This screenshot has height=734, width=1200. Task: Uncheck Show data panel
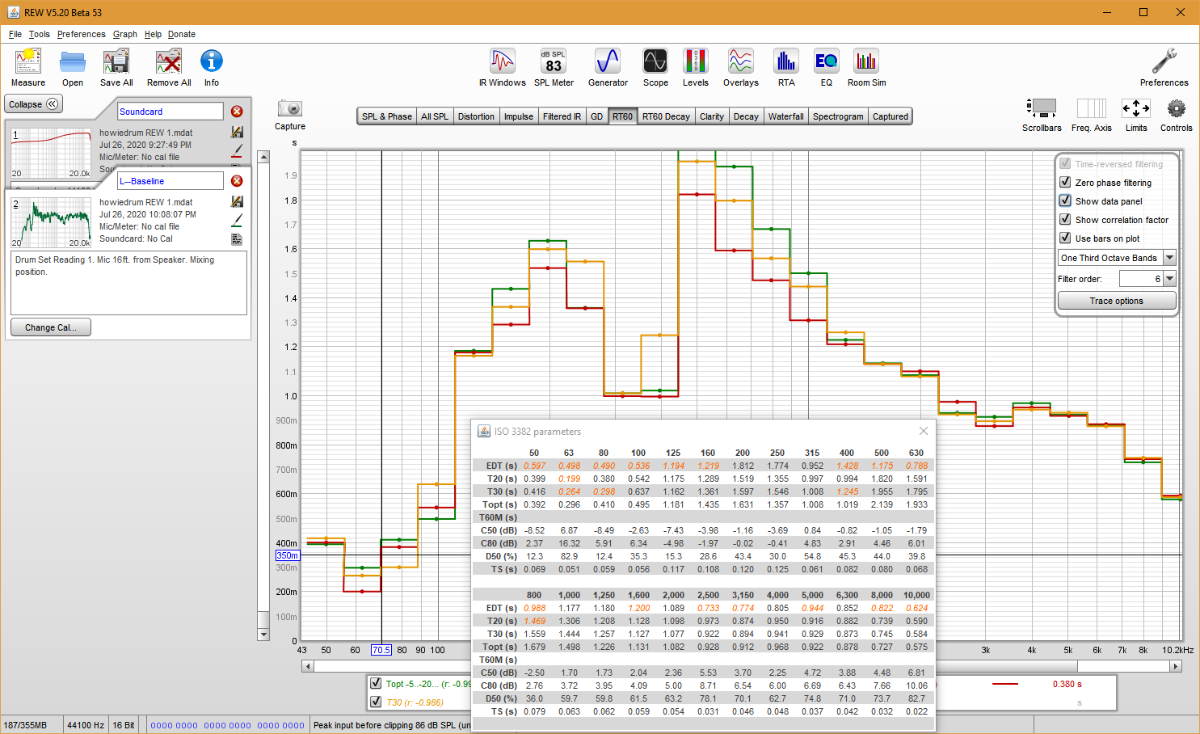pyautogui.click(x=1066, y=201)
